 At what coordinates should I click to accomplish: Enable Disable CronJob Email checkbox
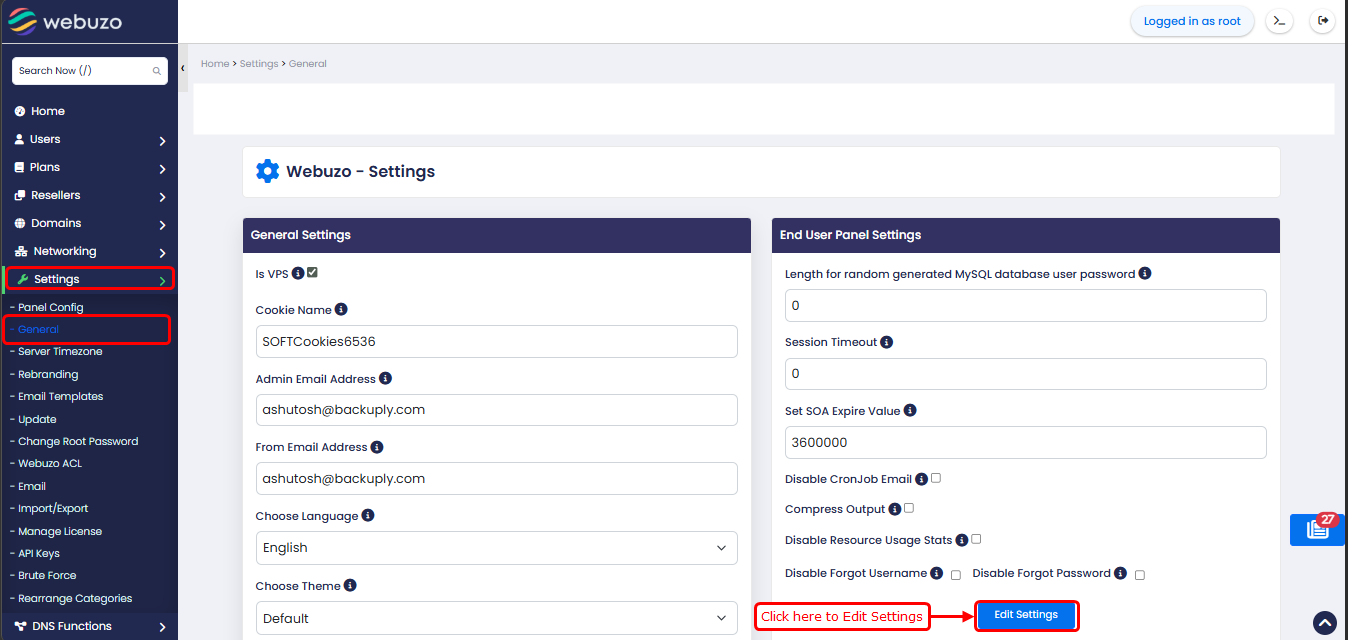tap(936, 478)
